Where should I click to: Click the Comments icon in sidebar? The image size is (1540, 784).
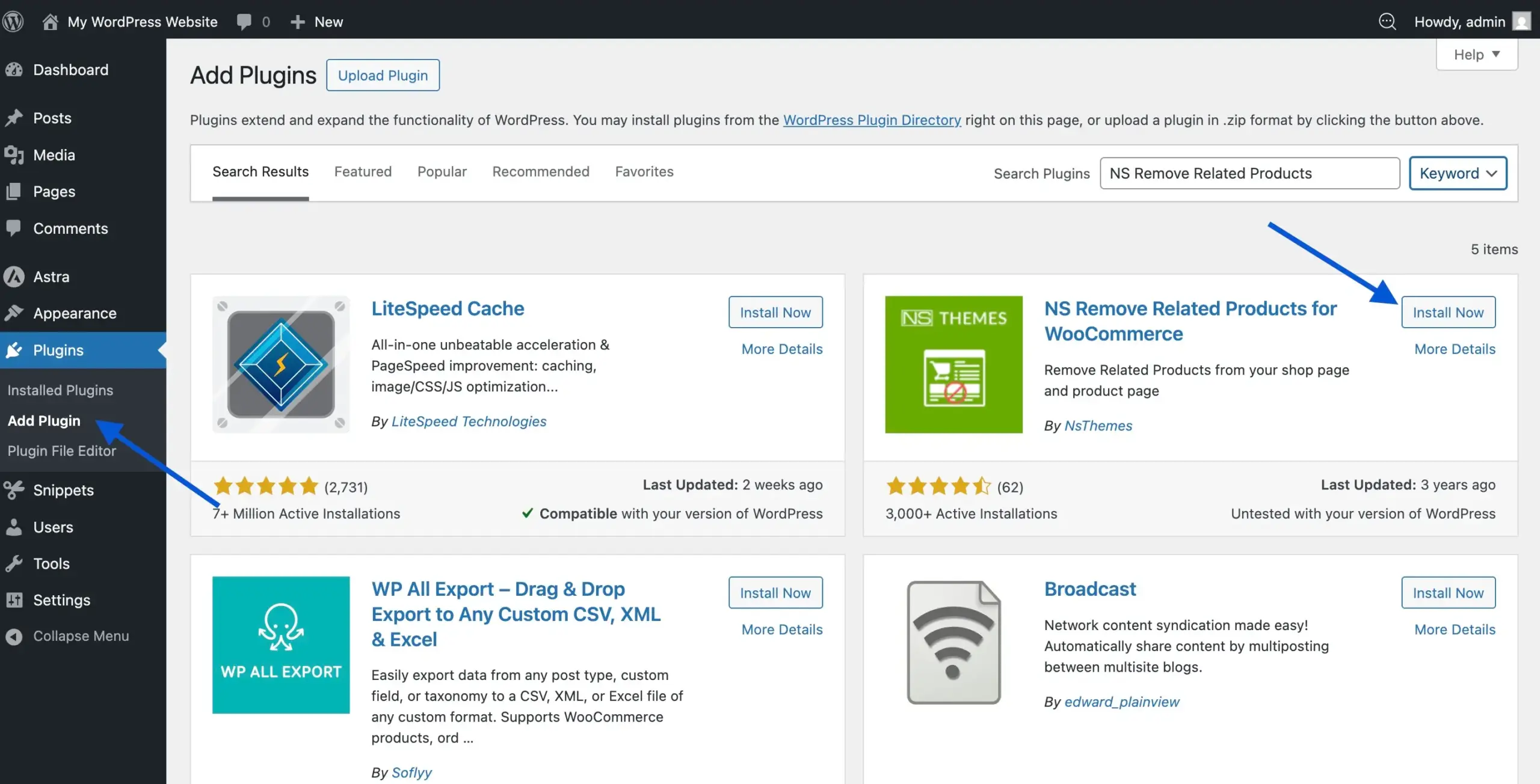coord(14,228)
